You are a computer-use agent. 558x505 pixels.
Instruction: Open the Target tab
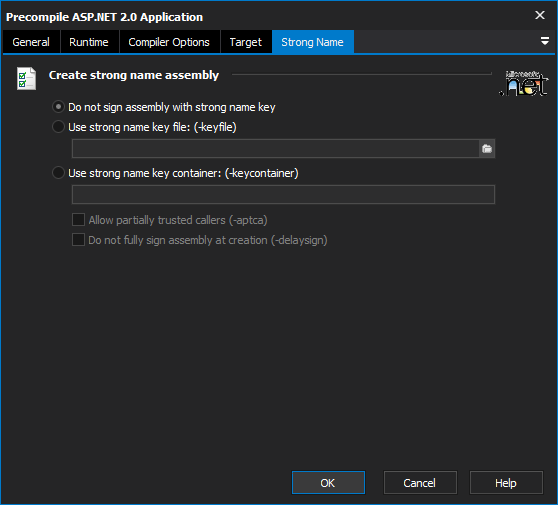246,42
